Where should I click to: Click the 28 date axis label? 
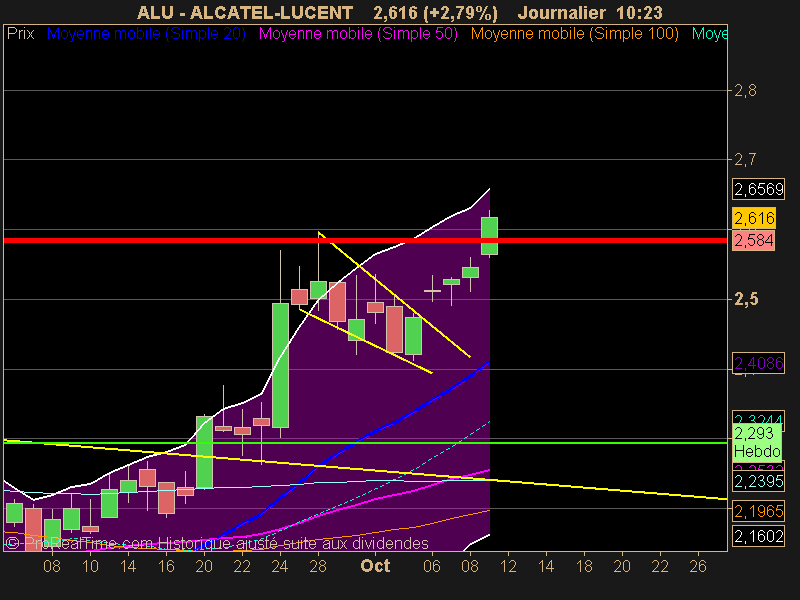[x=318, y=566]
